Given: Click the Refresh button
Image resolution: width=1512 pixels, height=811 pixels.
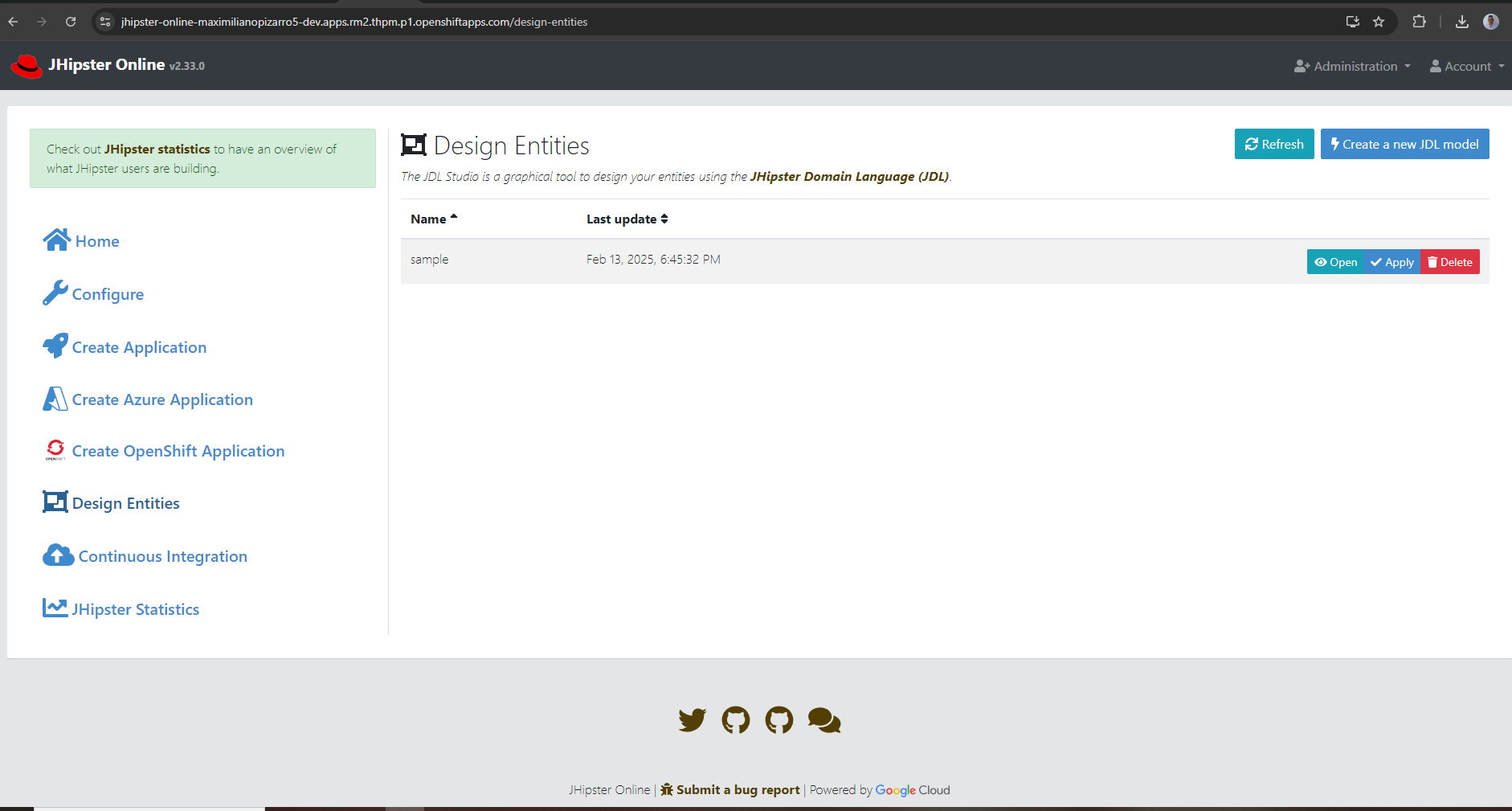Looking at the screenshot, I should point(1274,144).
